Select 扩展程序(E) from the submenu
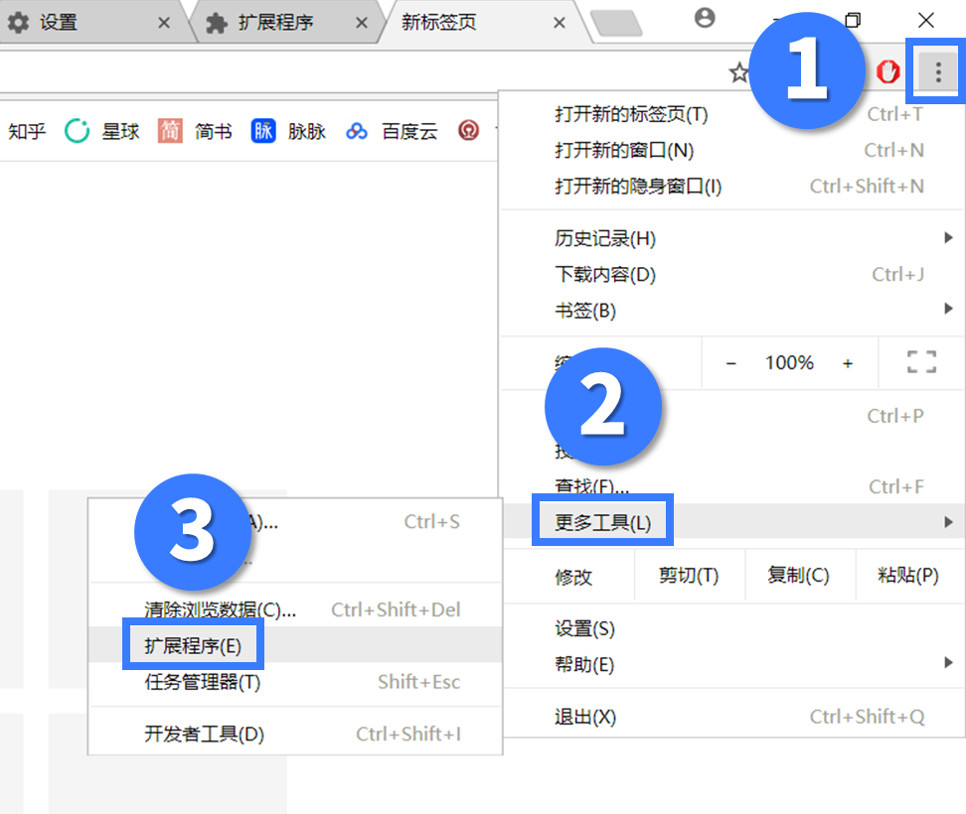Viewport: 966px width, 814px height. tap(192, 644)
